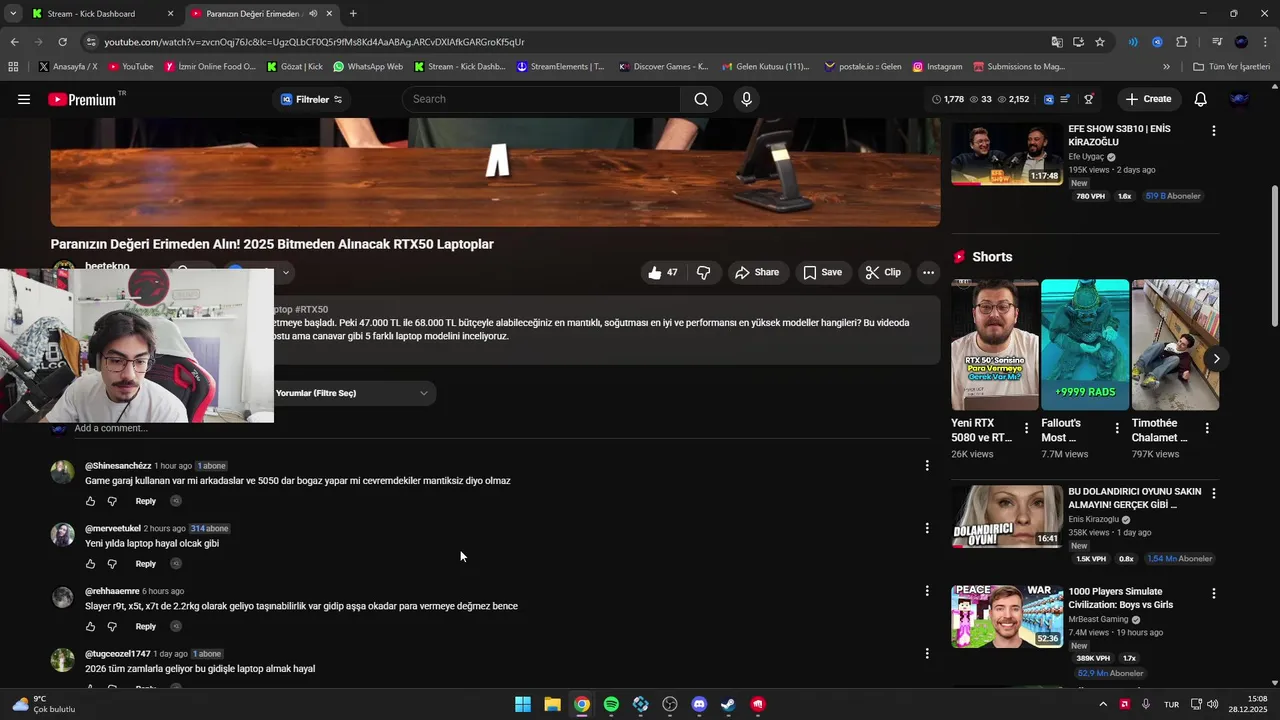Open YouTube notifications bell
This screenshot has height=720, width=1280.
click(x=1201, y=99)
